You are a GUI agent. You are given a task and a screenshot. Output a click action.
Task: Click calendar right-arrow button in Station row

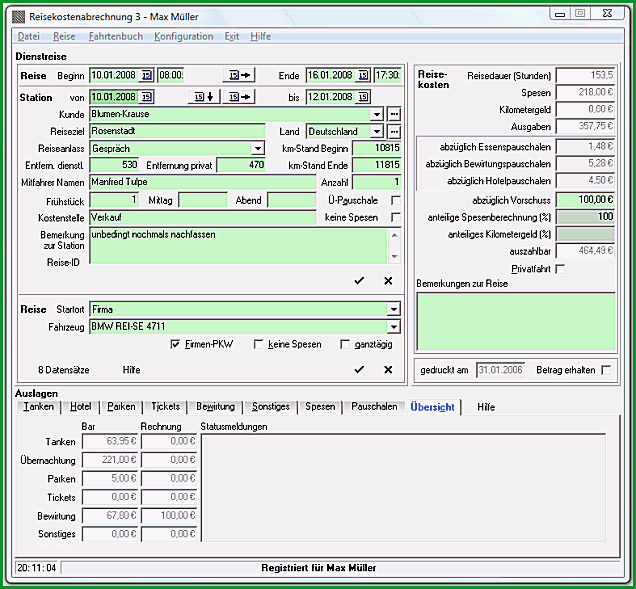click(x=238, y=97)
